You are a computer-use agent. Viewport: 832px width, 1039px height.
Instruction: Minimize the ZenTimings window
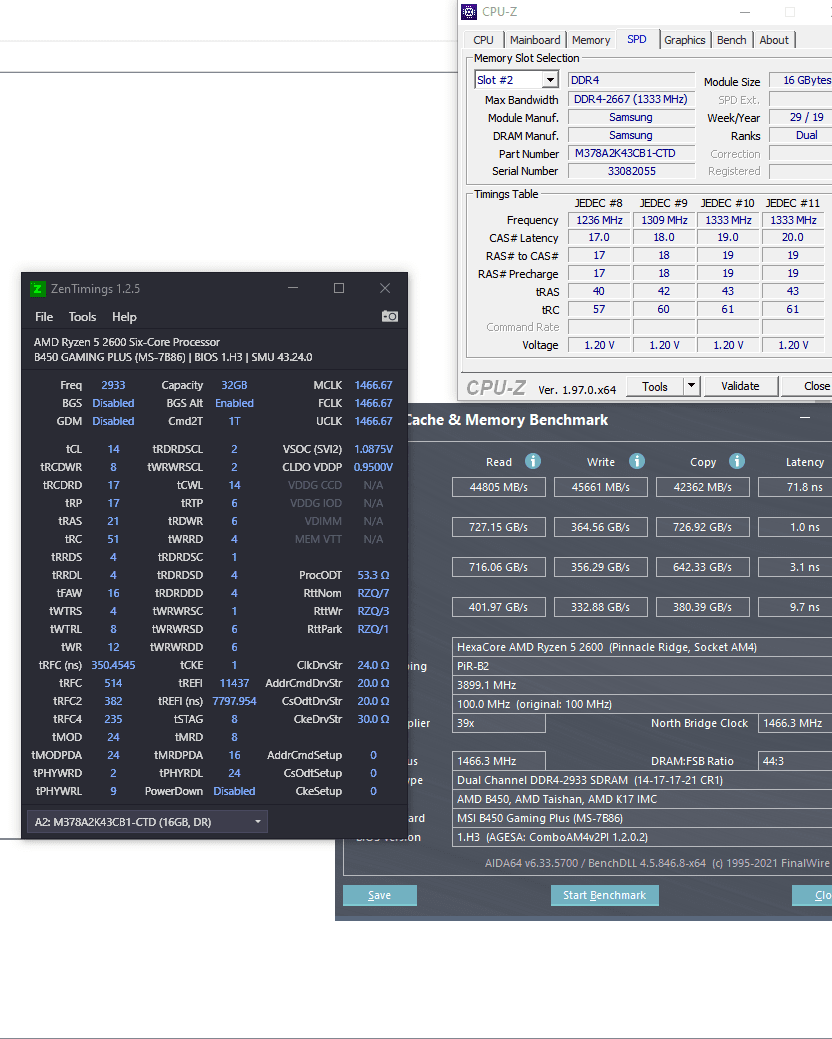293,288
